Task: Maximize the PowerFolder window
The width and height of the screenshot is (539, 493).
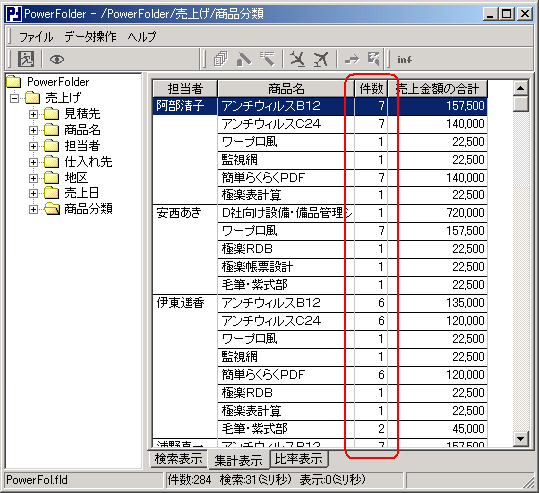Action: pos(506,14)
